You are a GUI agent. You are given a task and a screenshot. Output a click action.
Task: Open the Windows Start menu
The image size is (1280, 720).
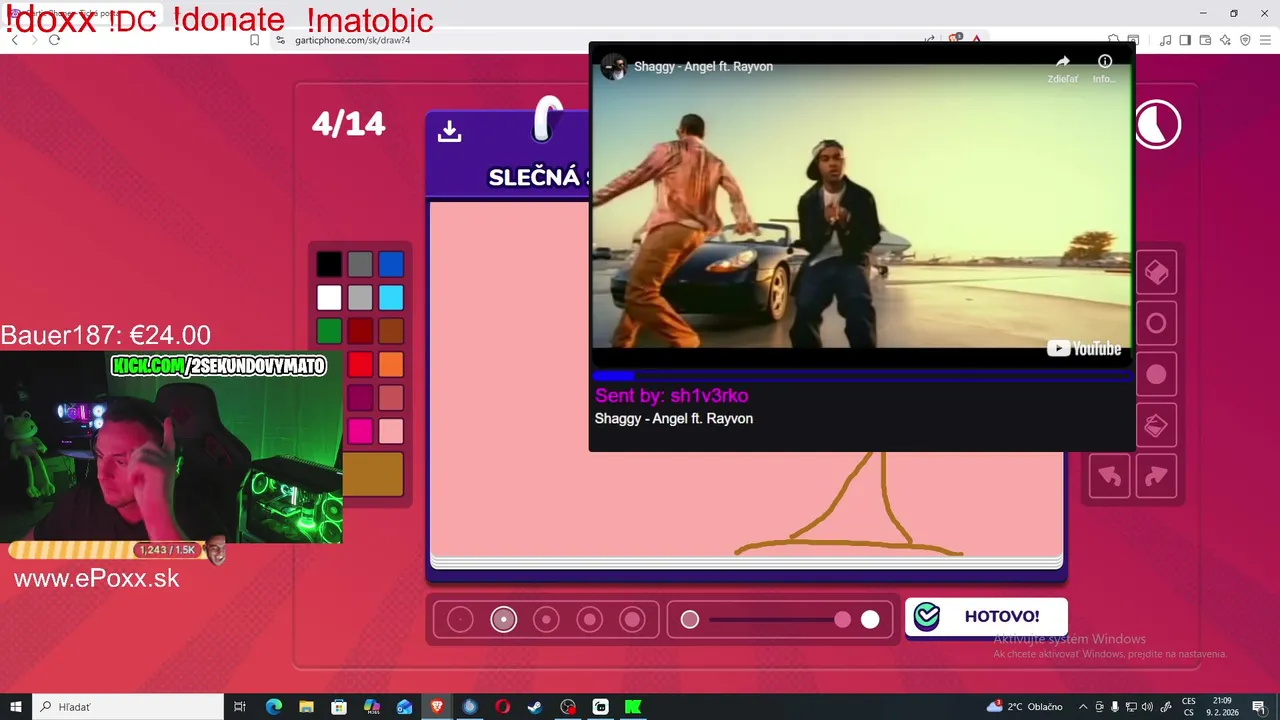click(x=15, y=707)
